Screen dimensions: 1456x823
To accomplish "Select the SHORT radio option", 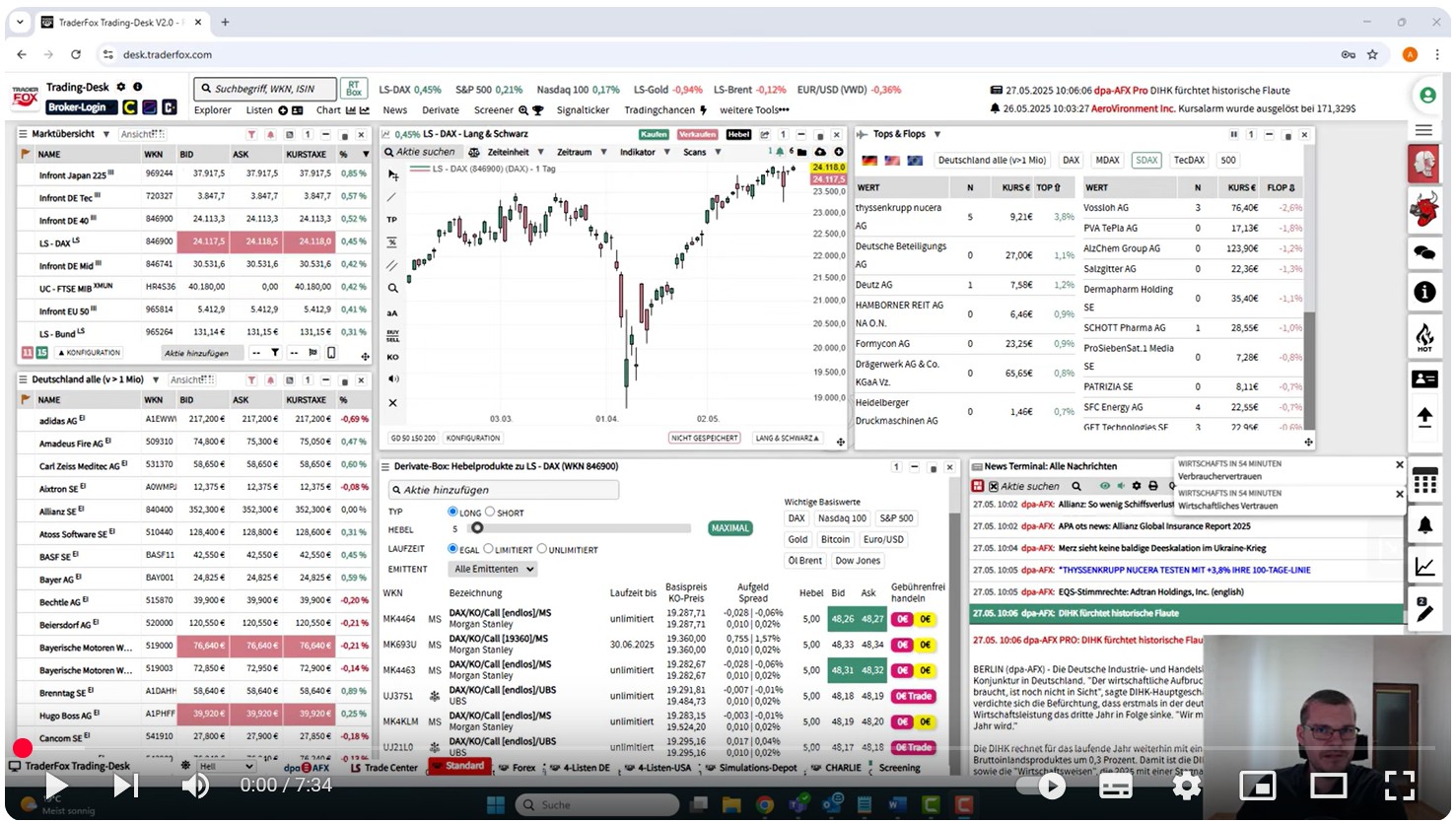I will [x=489, y=512].
